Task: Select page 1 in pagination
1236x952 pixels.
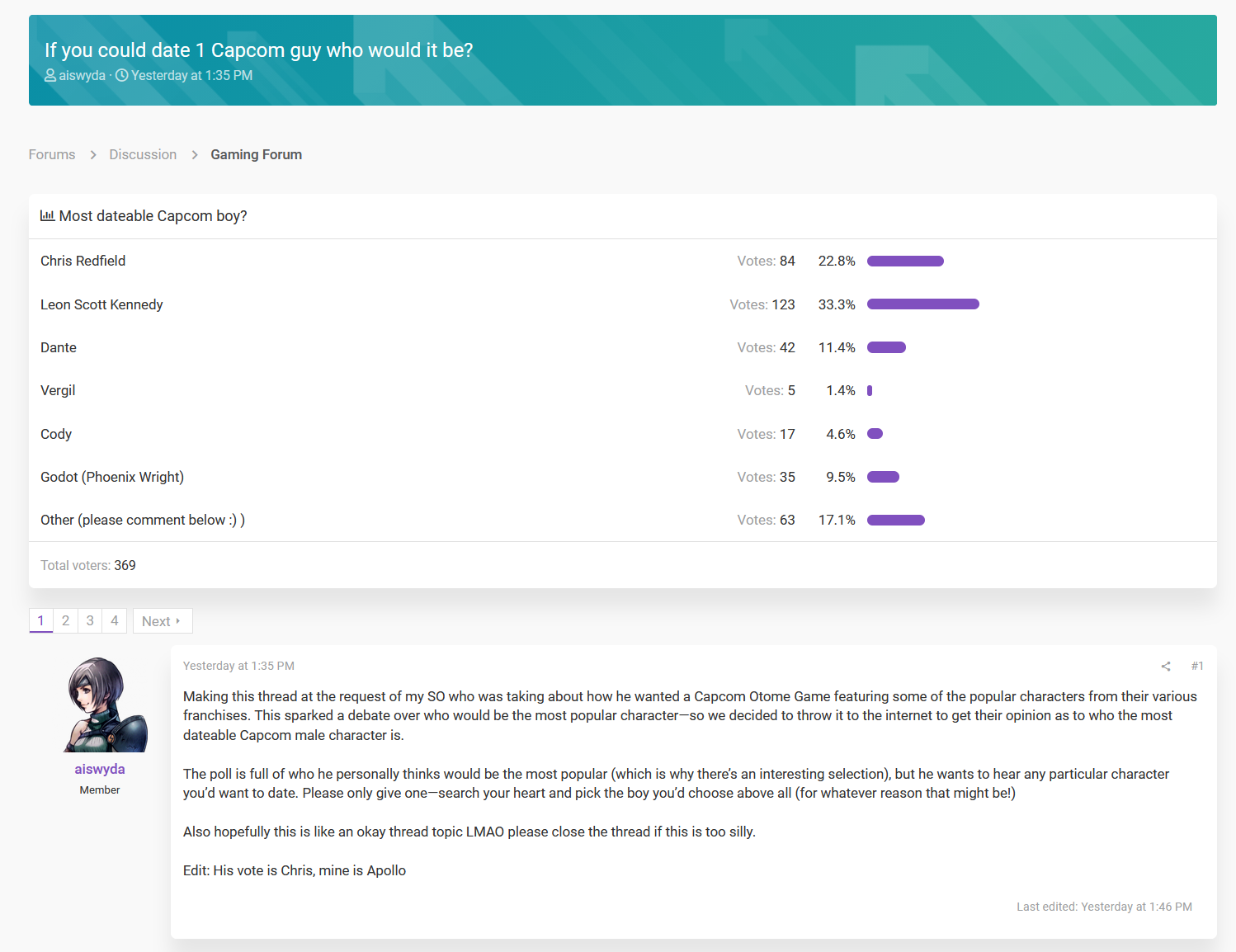Action: (x=40, y=620)
